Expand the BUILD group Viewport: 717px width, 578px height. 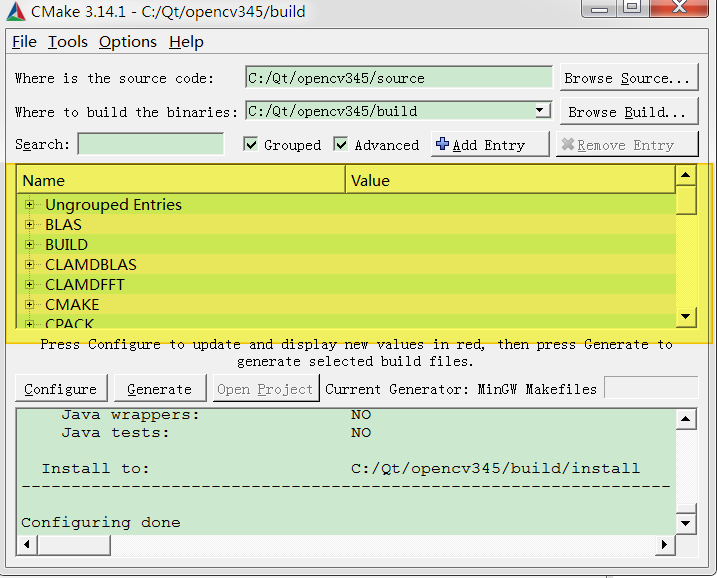(30, 245)
